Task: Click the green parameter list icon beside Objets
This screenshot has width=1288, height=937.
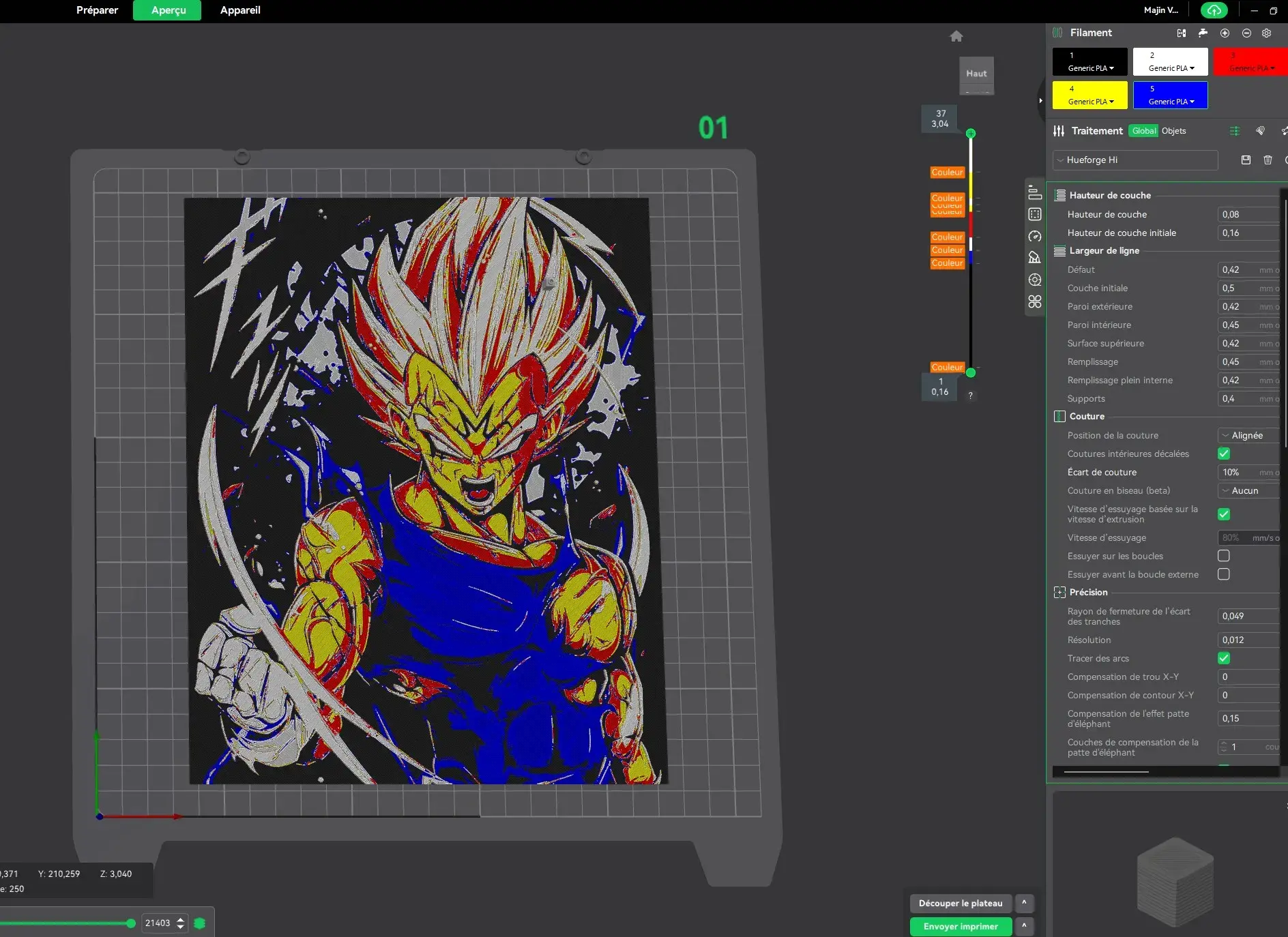Action: (x=1235, y=131)
